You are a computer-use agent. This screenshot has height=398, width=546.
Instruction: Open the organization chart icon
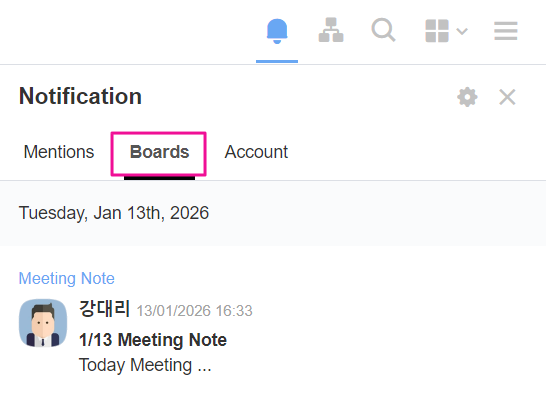click(331, 30)
